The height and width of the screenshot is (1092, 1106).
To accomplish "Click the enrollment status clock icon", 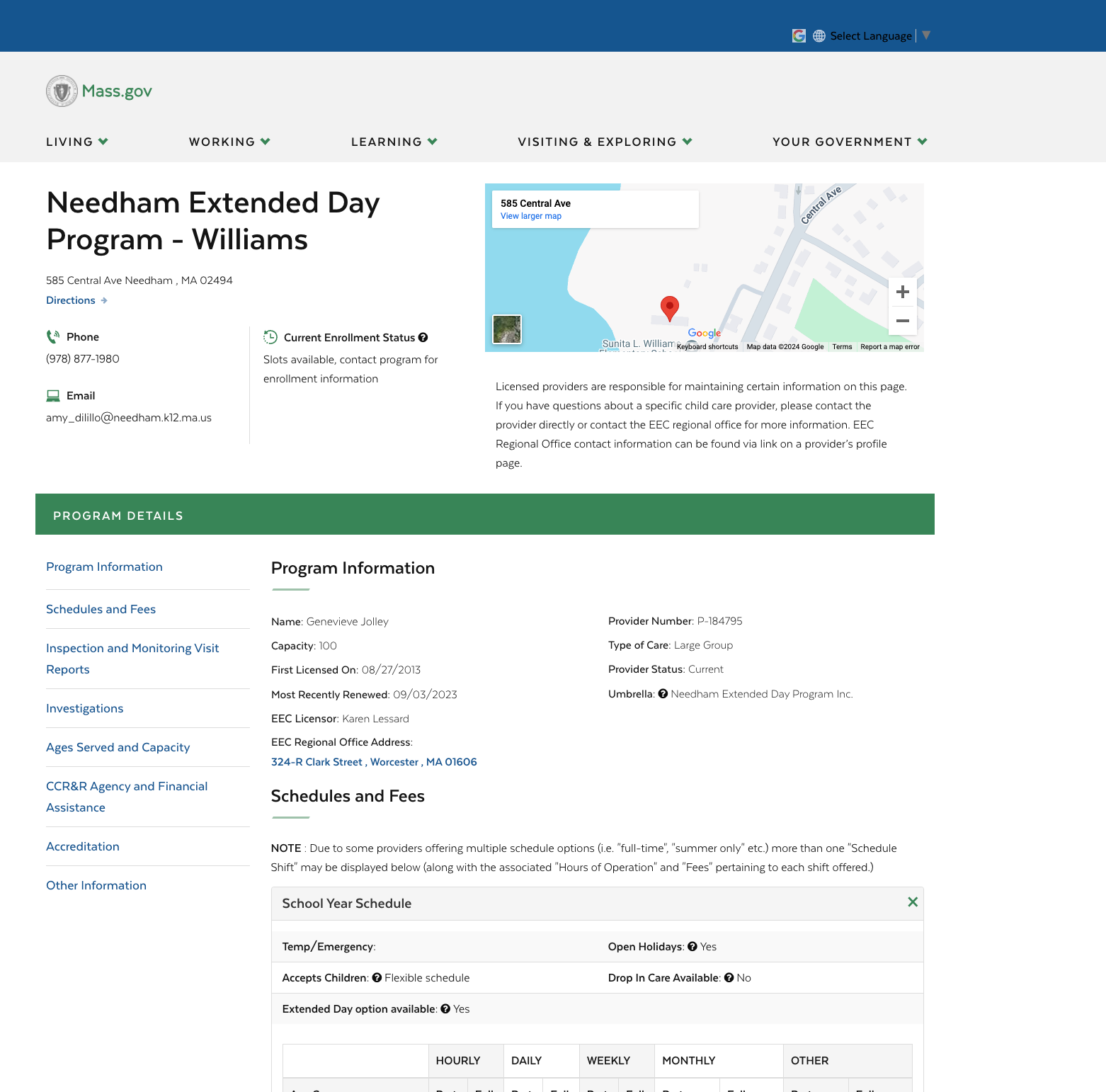I will pyautogui.click(x=270, y=337).
